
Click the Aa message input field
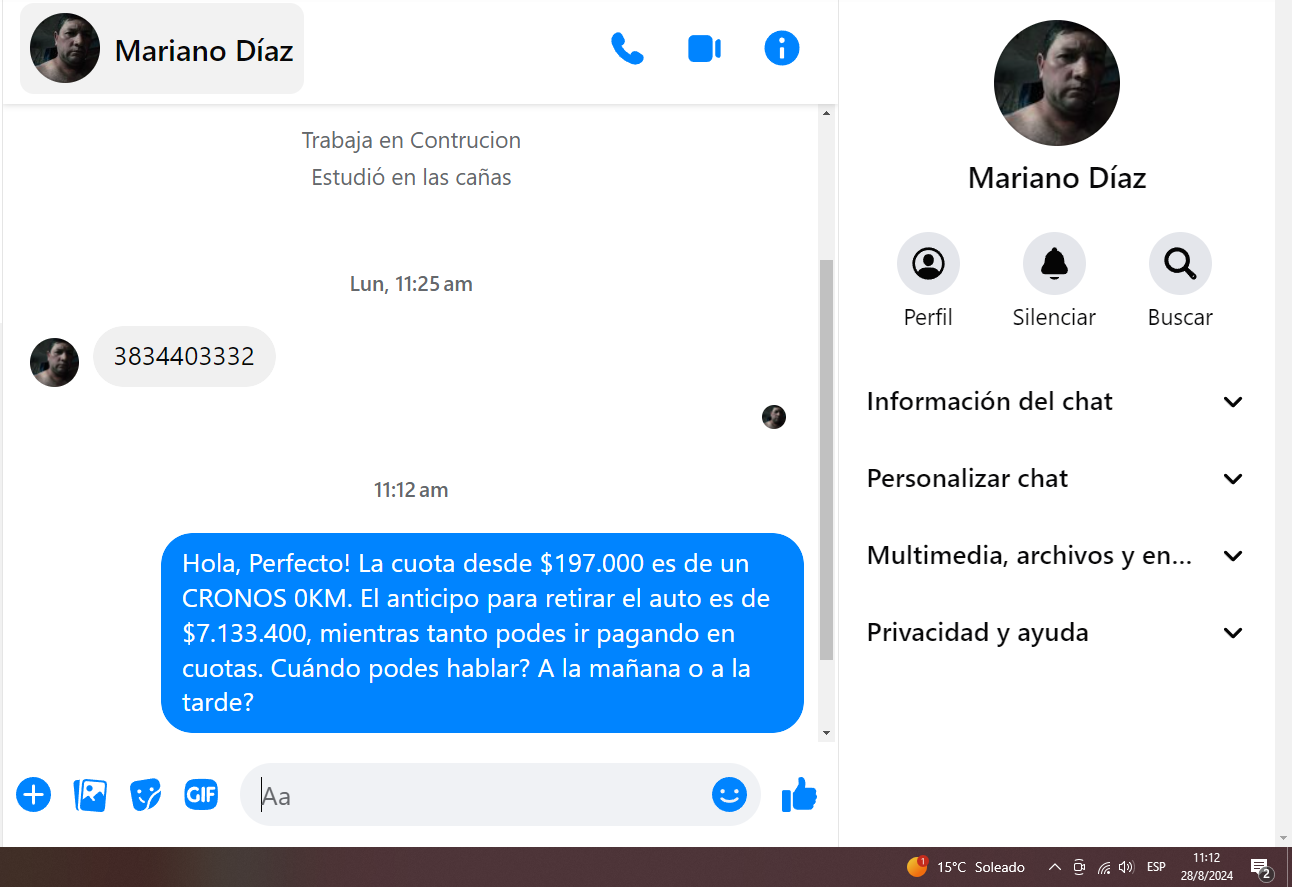[x=480, y=795]
